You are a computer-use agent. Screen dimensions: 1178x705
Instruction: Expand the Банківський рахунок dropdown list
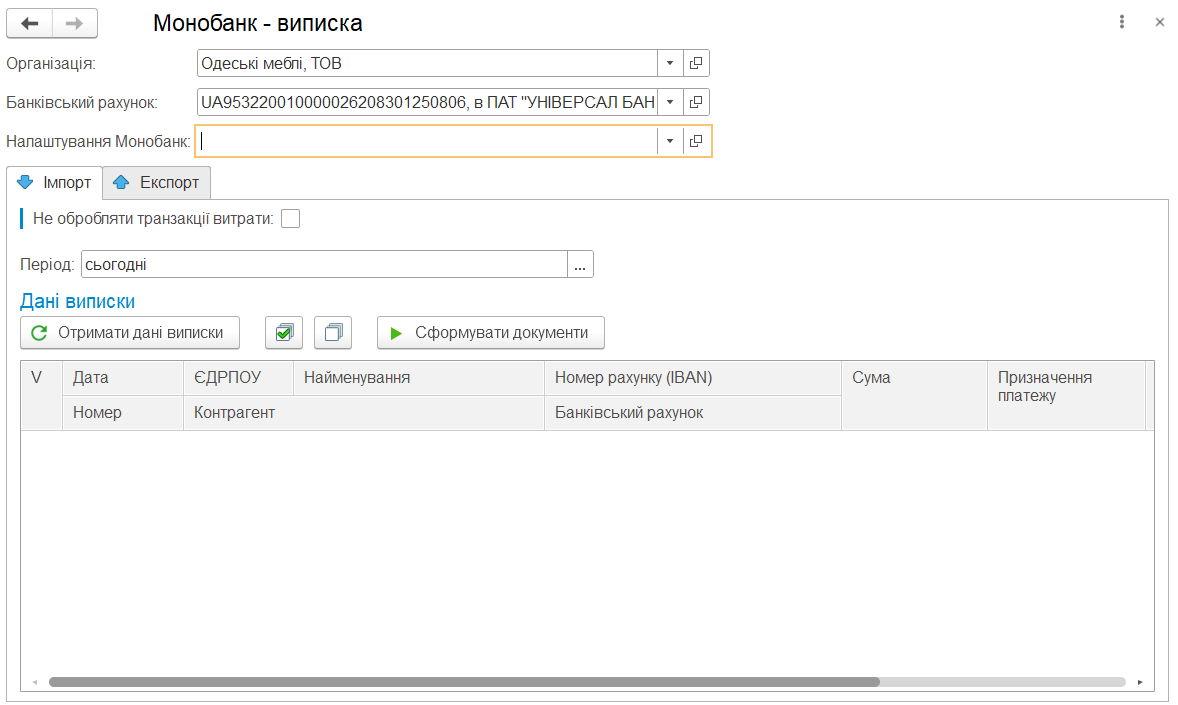(x=670, y=102)
